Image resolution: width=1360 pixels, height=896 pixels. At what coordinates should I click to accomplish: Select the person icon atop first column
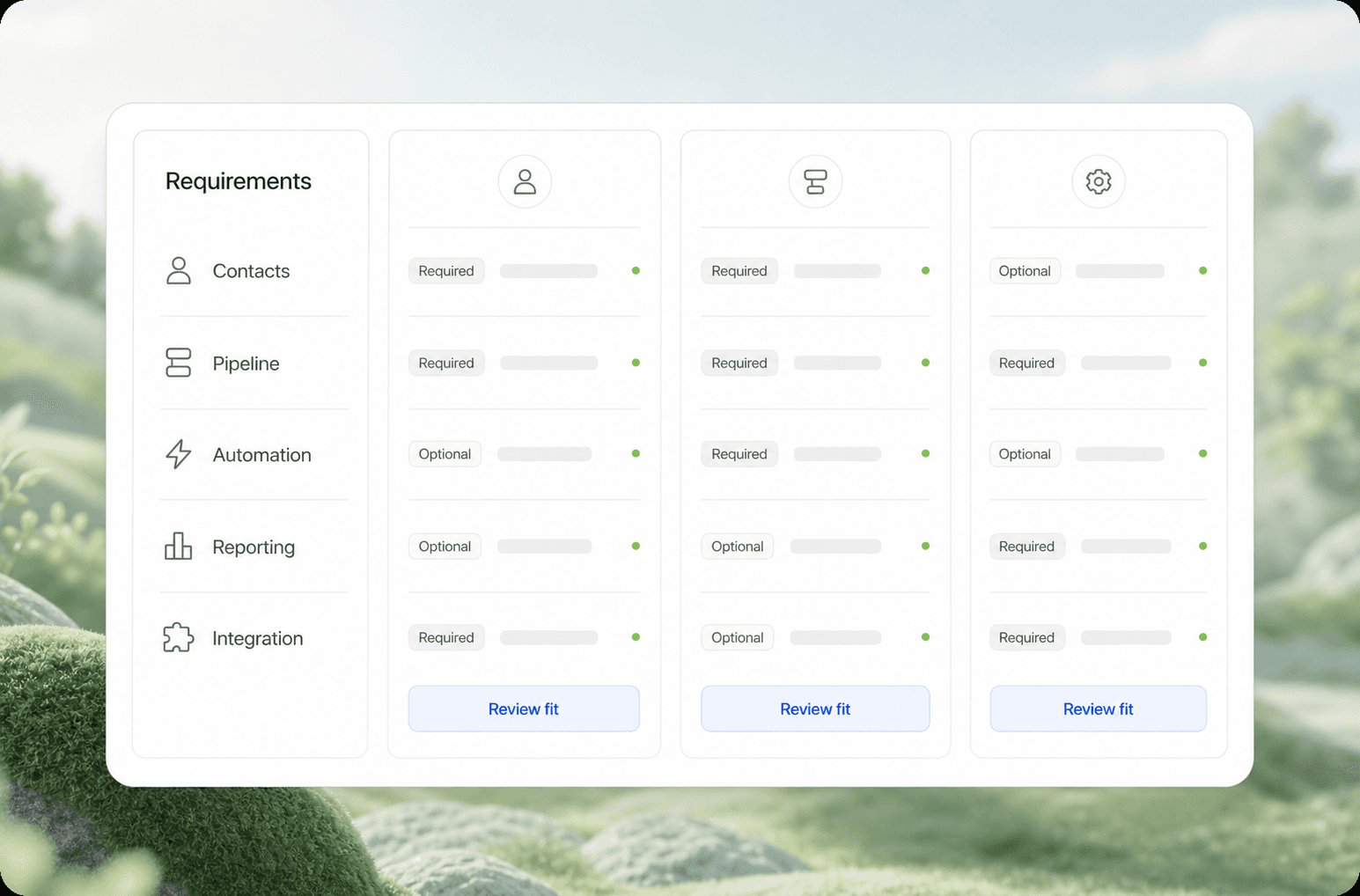point(525,181)
